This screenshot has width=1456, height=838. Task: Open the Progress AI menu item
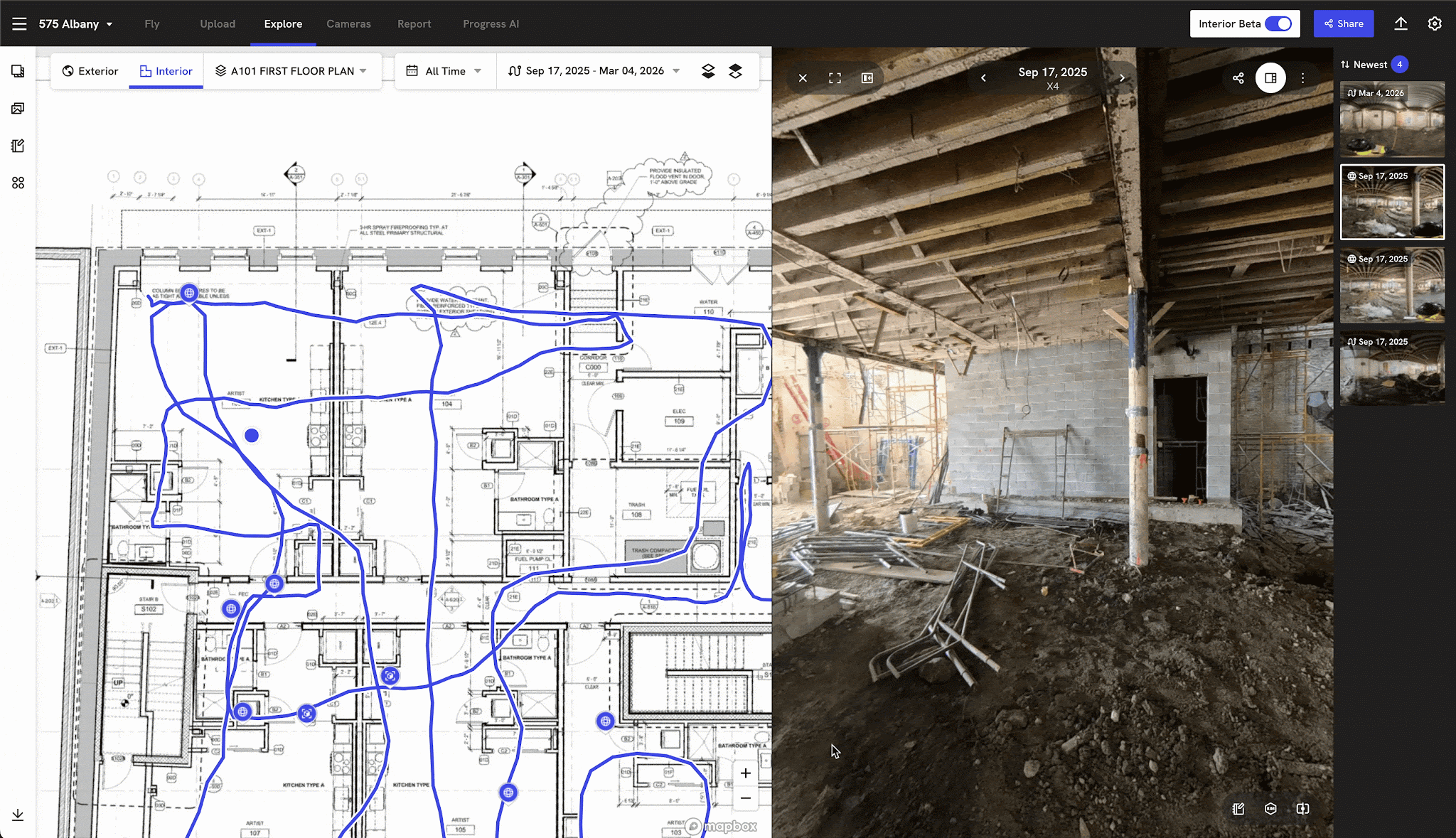491,23
